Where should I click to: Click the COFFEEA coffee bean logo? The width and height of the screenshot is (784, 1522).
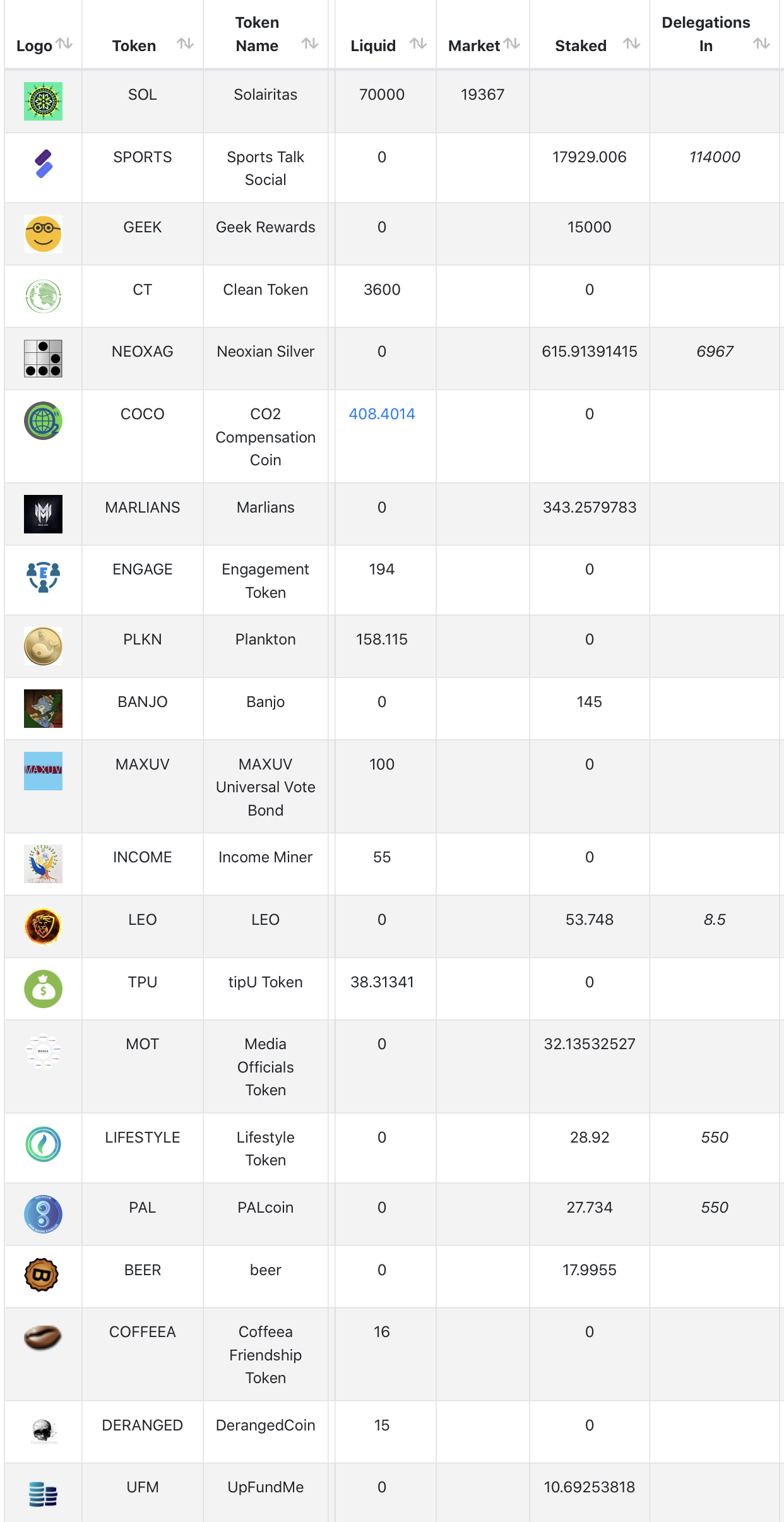pos(42,1337)
